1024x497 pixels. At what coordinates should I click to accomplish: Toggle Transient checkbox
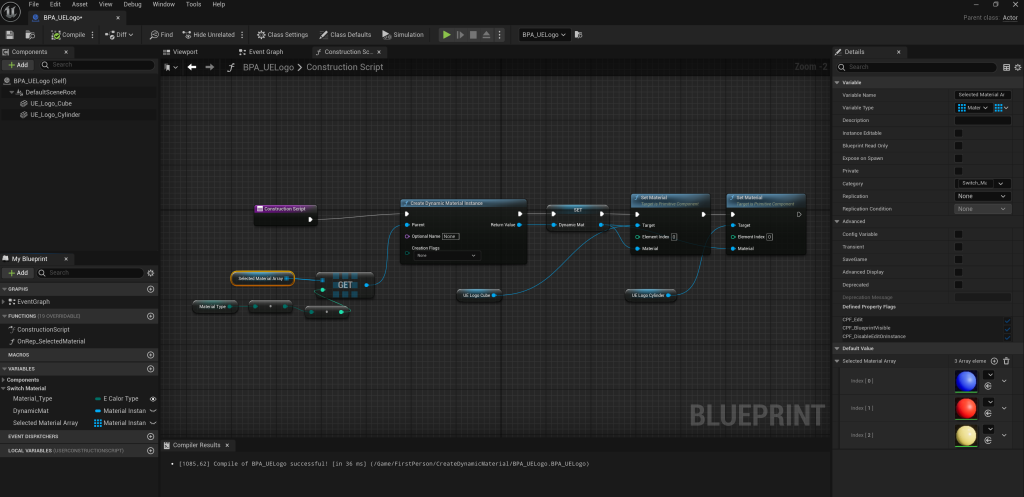[x=959, y=247]
